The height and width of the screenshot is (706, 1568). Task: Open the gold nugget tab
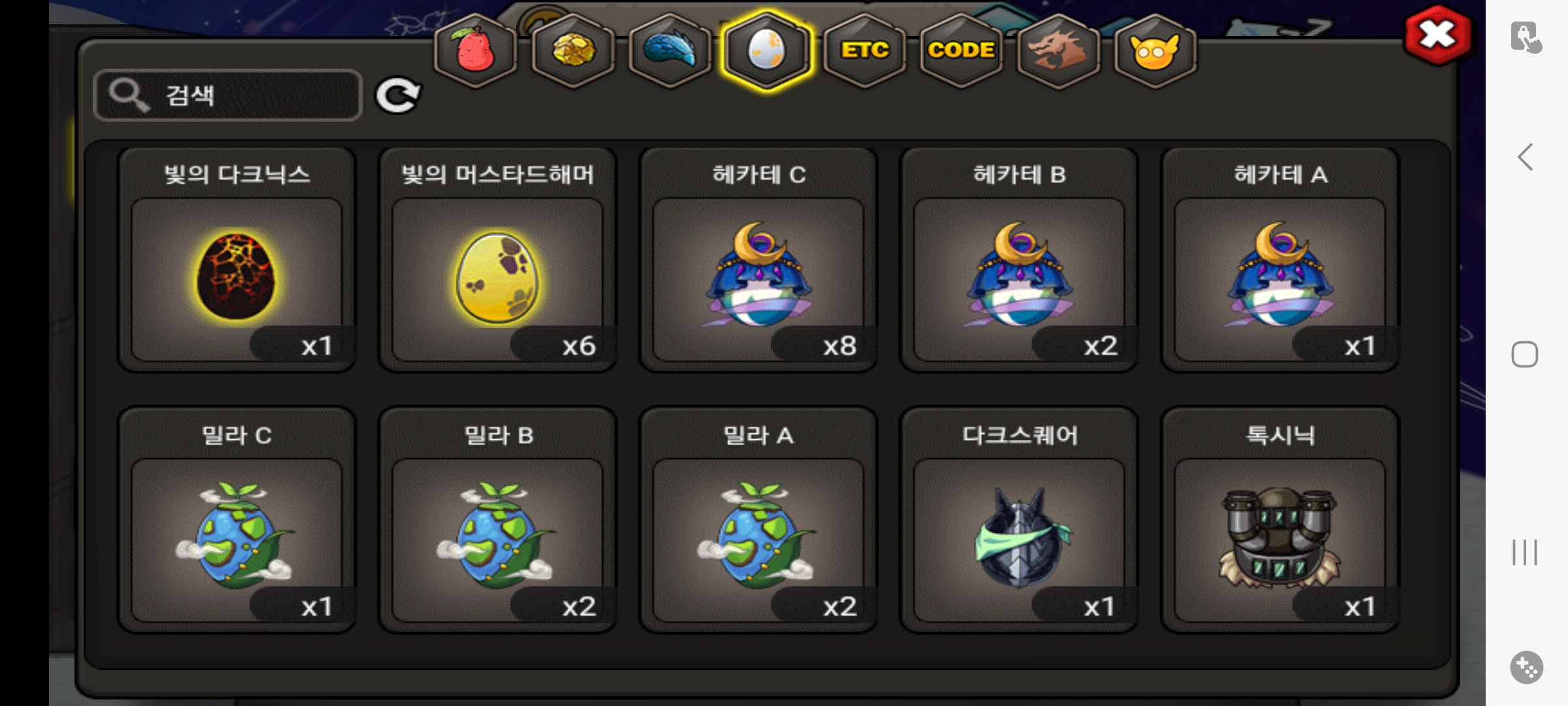tap(572, 51)
